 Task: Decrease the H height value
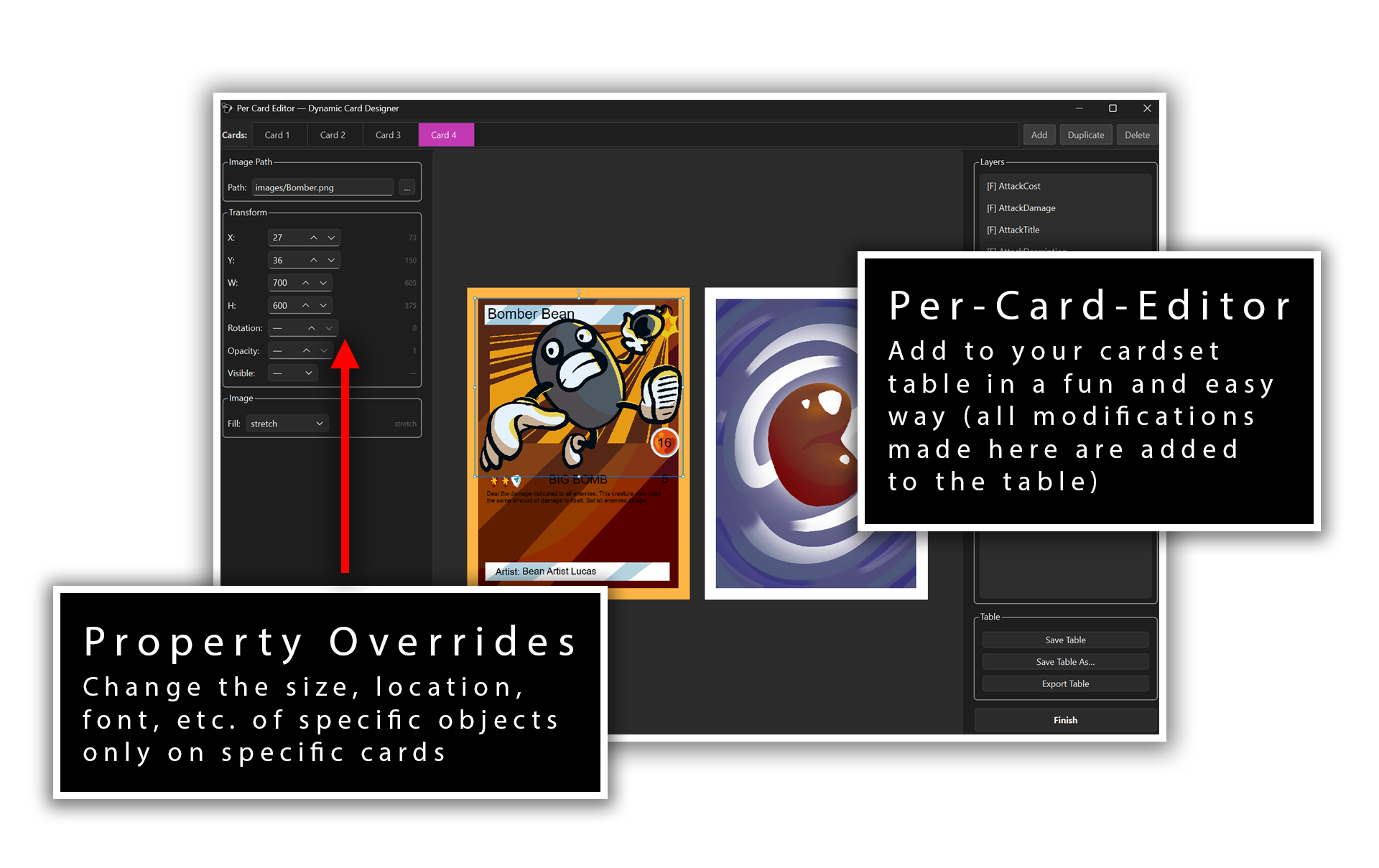(x=323, y=305)
